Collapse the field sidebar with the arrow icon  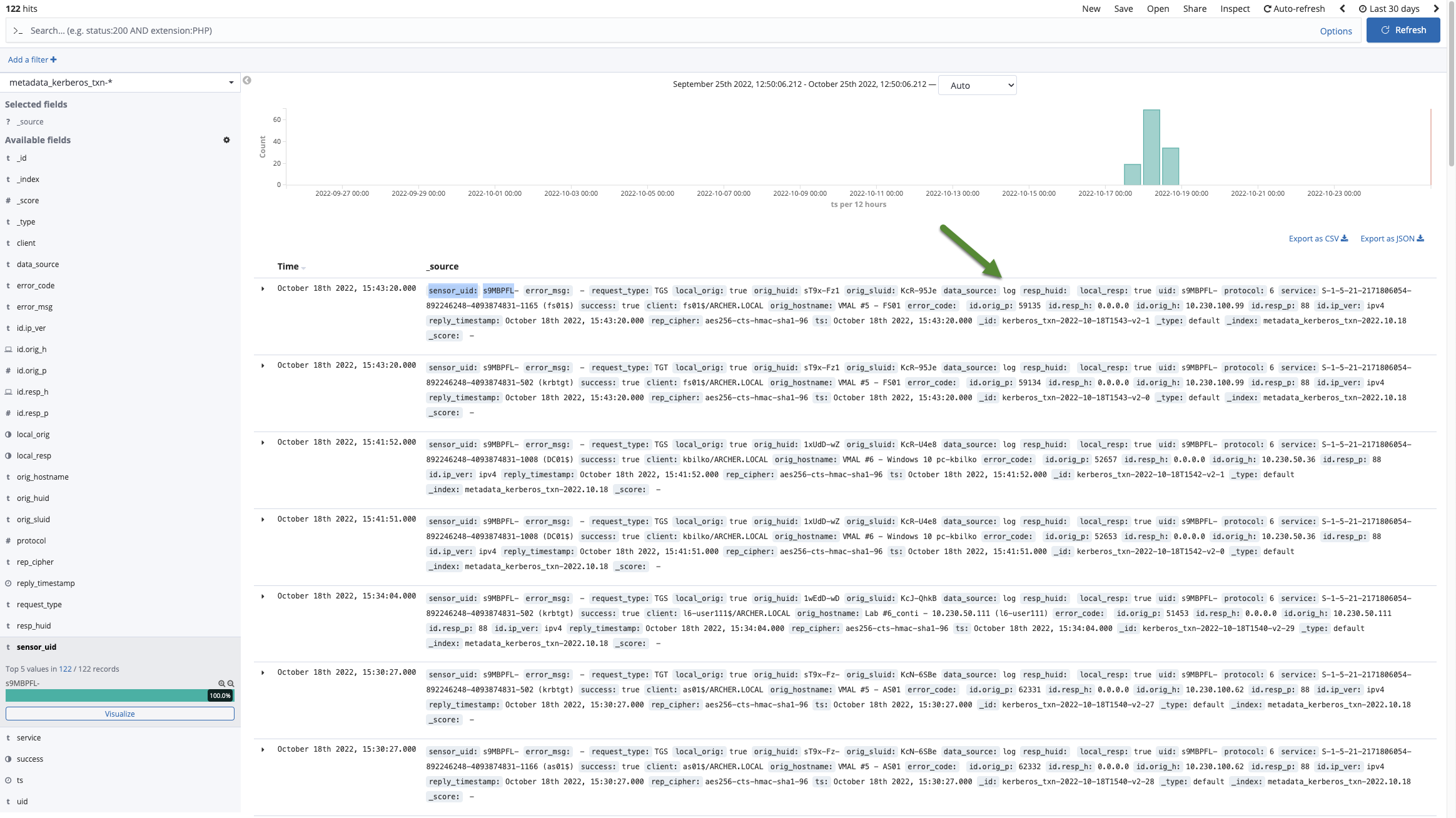click(247, 81)
